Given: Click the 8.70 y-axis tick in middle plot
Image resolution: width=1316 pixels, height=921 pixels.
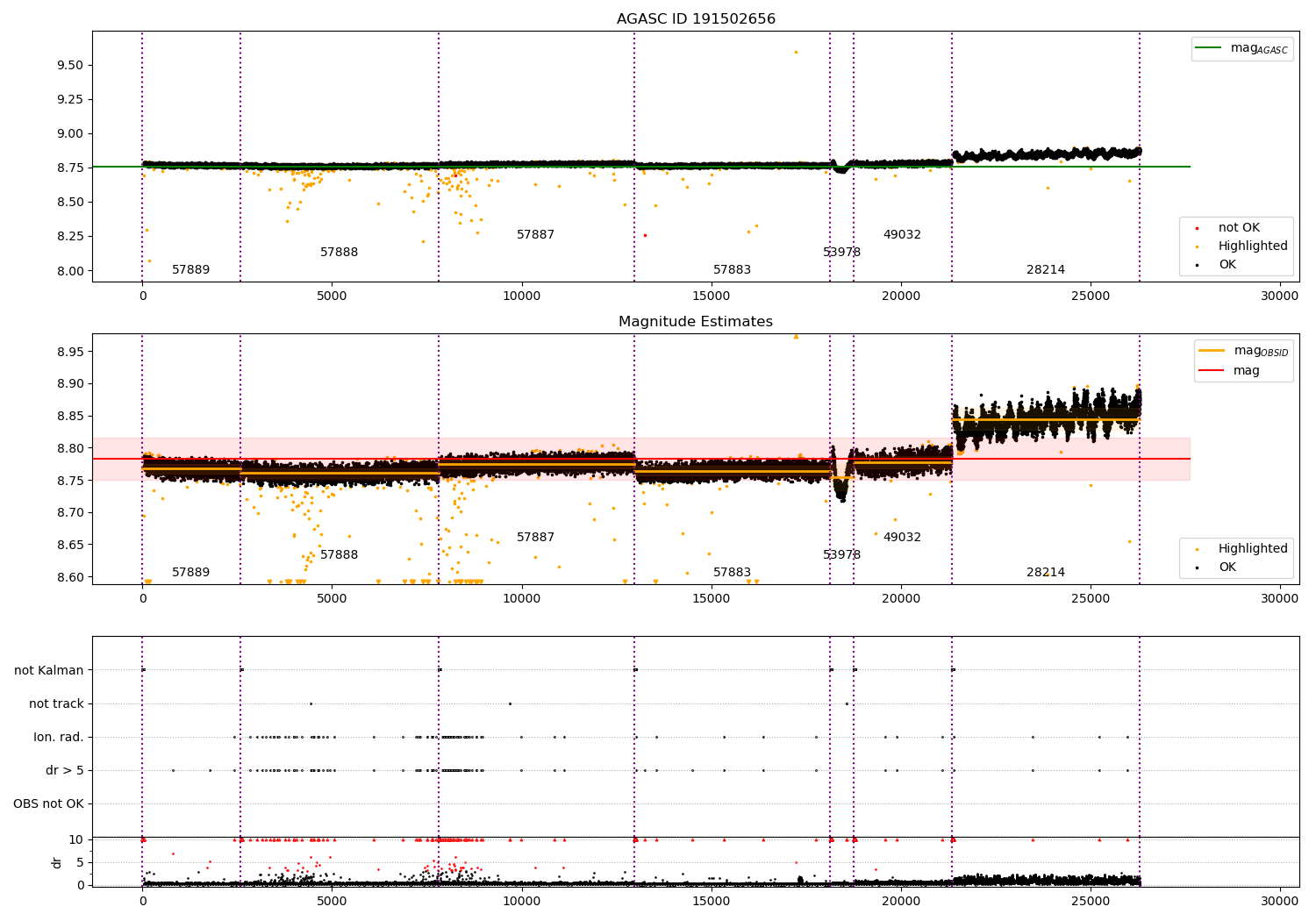Looking at the screenshot, I should click(x=70, y=513).
